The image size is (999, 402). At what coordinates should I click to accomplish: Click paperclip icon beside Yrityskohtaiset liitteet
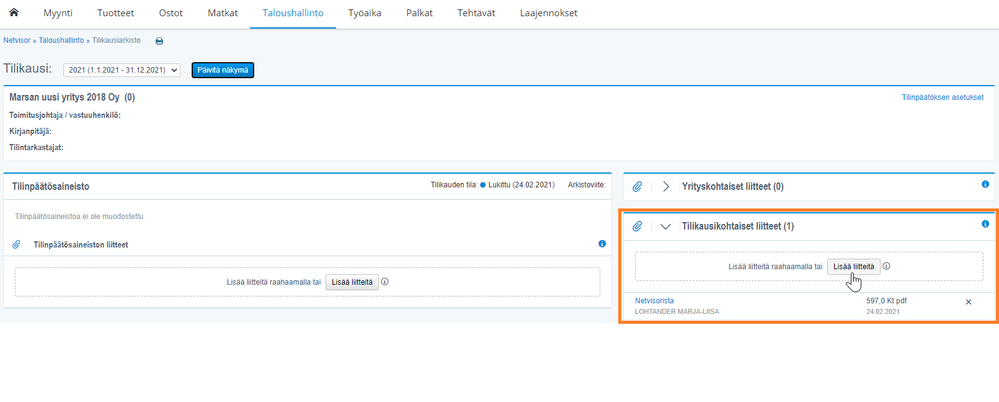[x=637, y=187]
